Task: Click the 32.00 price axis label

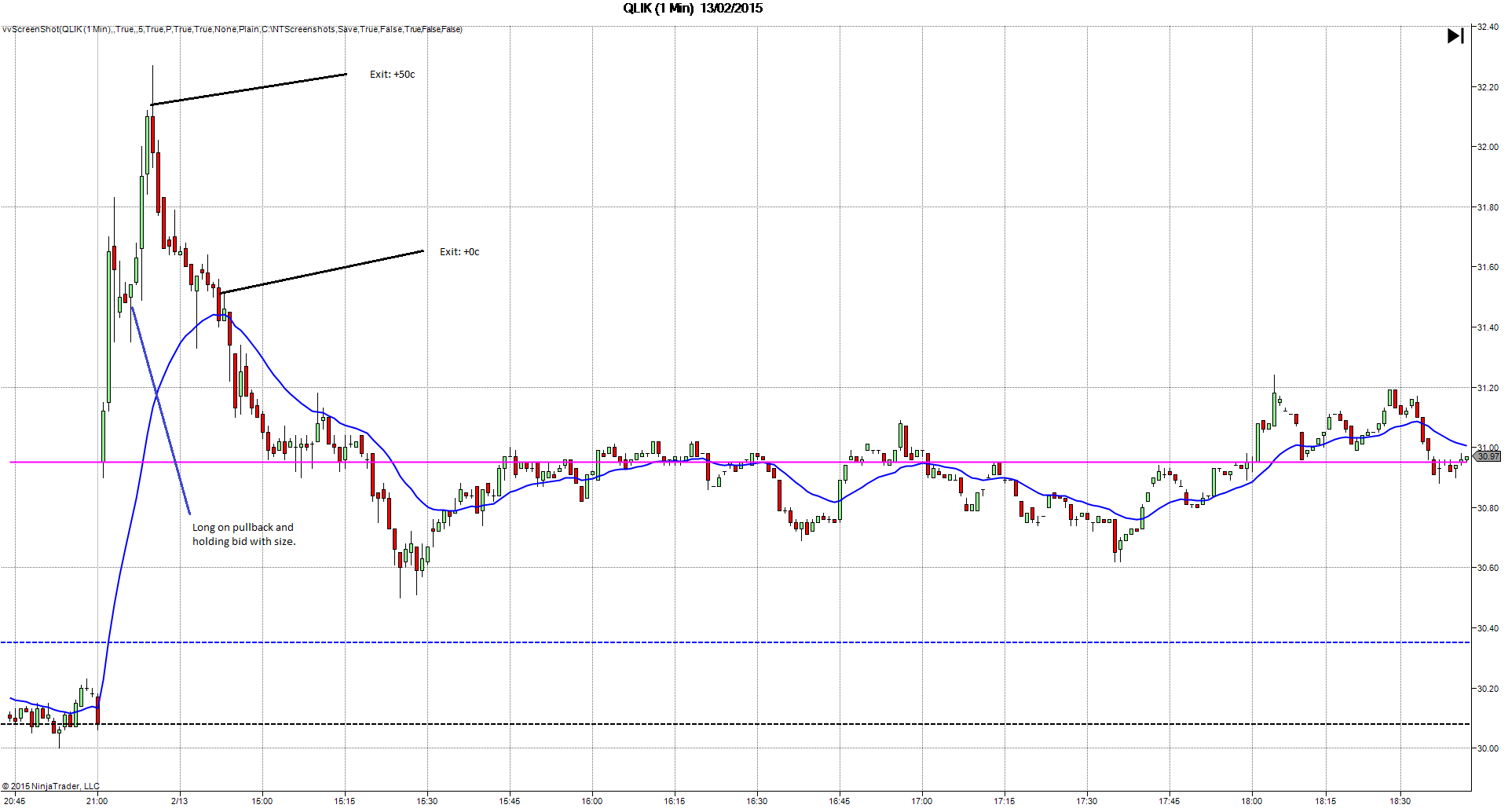Action: click(1488, 147)
